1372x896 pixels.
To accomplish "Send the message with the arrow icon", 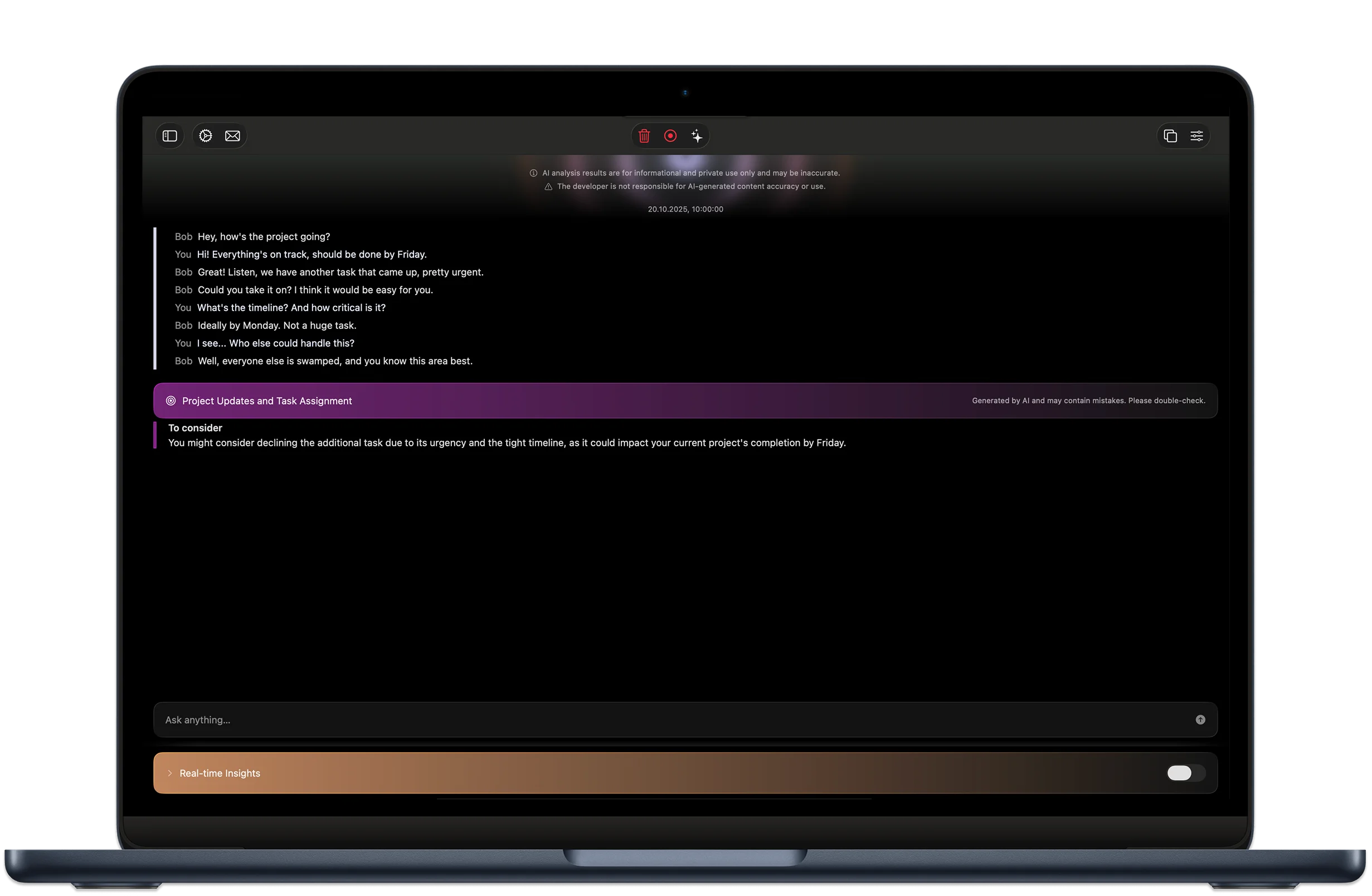I will pos(1200,719).
